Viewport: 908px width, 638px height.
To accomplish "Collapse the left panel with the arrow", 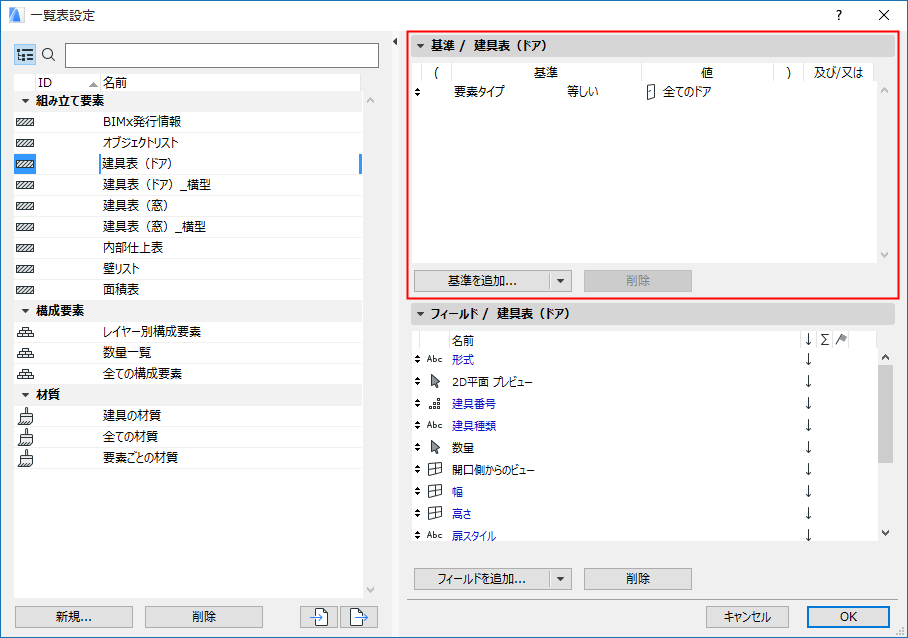I will tap(395, 42).
